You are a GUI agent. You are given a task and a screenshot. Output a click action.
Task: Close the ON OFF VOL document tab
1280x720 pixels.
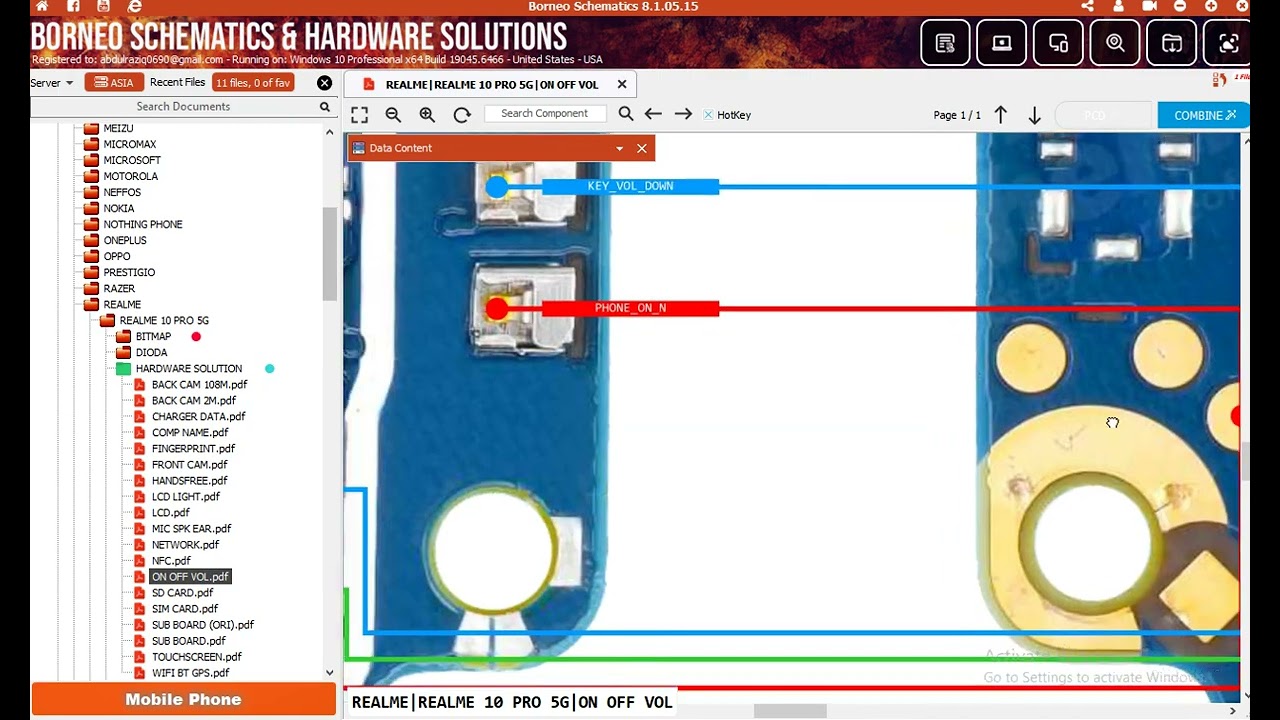622,84
